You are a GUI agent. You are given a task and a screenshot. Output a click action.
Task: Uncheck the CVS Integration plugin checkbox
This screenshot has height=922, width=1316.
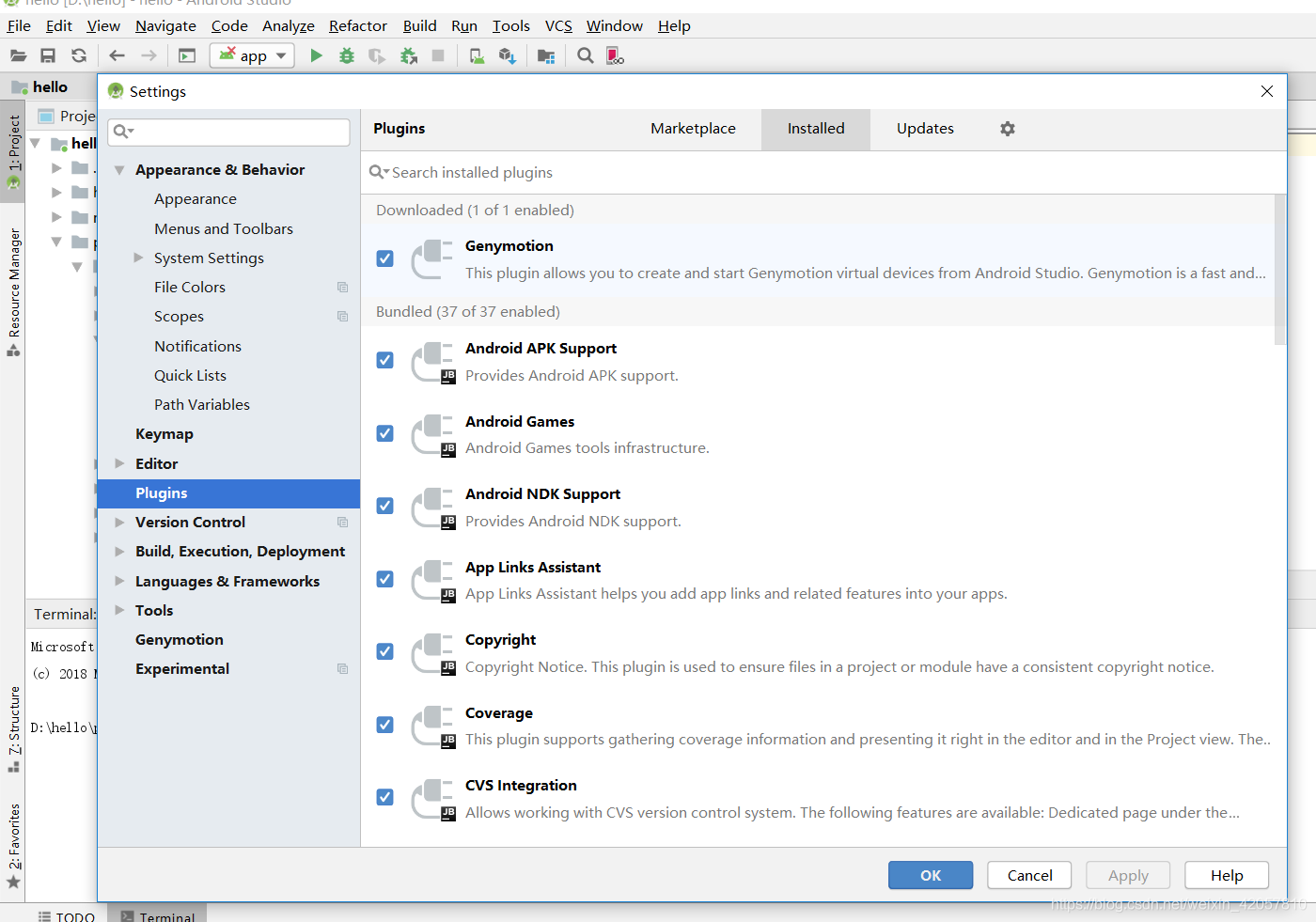click(x=384, y=797)
